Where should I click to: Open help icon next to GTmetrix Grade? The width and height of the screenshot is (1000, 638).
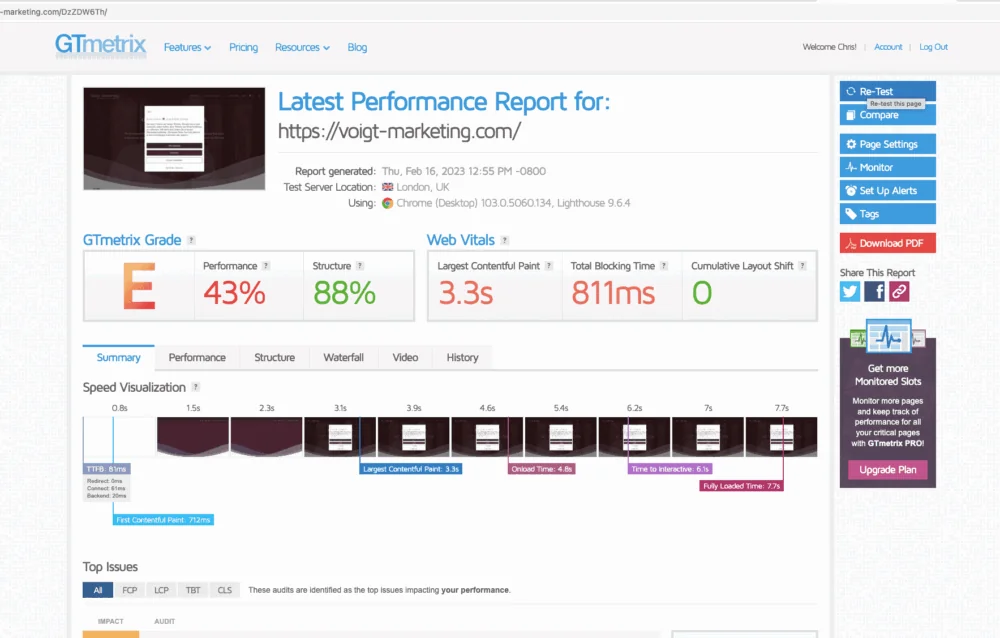(191, 240)
